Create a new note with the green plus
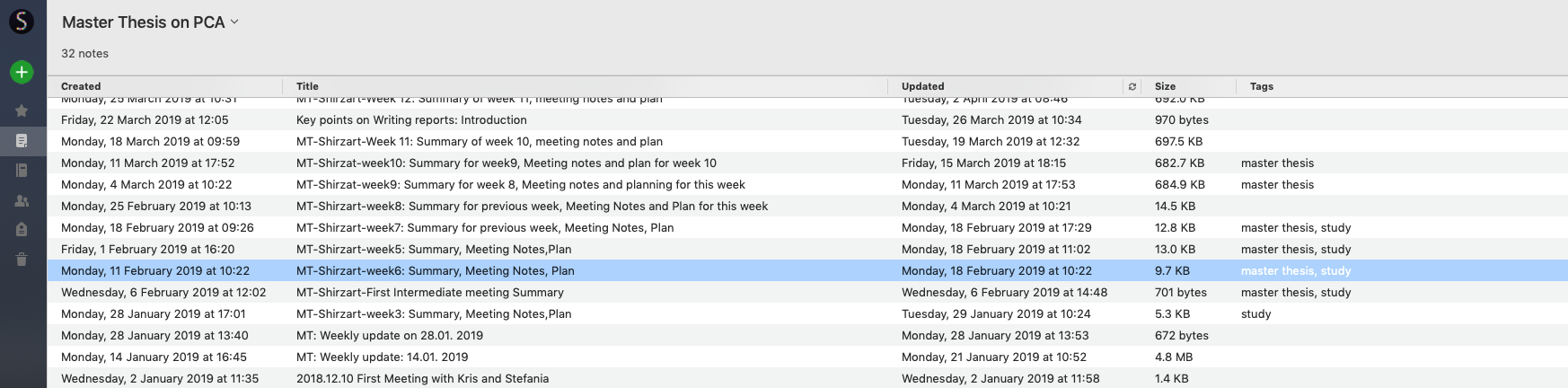 [22, 72]
